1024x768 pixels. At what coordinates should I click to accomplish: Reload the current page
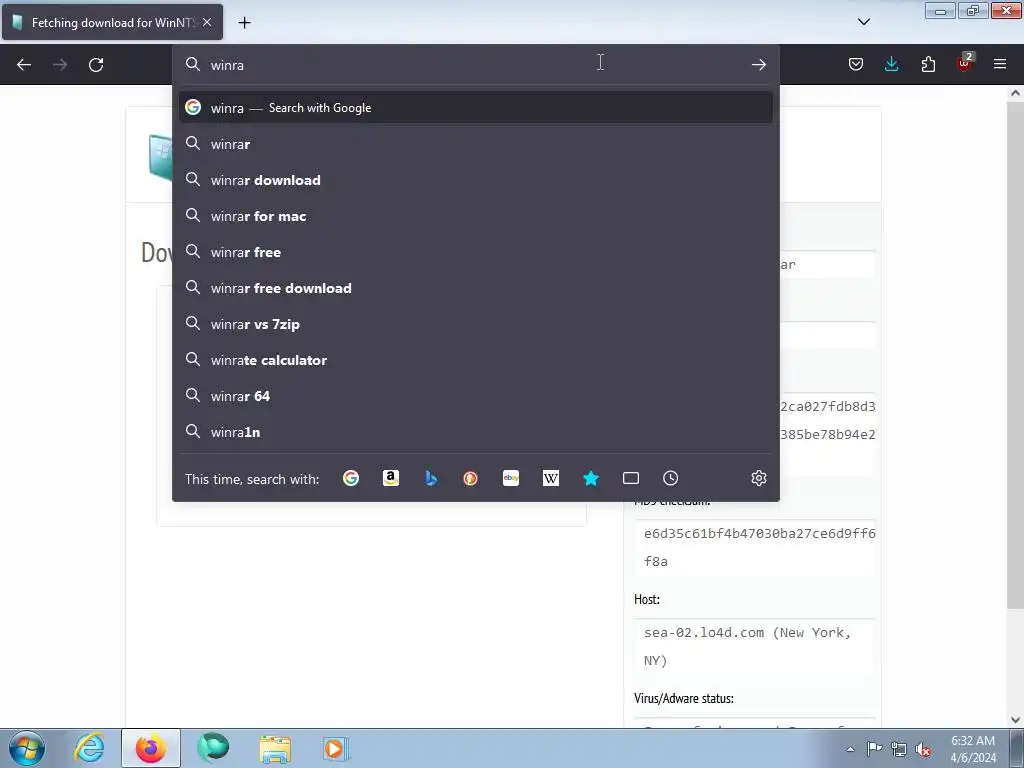click(96, 65)
